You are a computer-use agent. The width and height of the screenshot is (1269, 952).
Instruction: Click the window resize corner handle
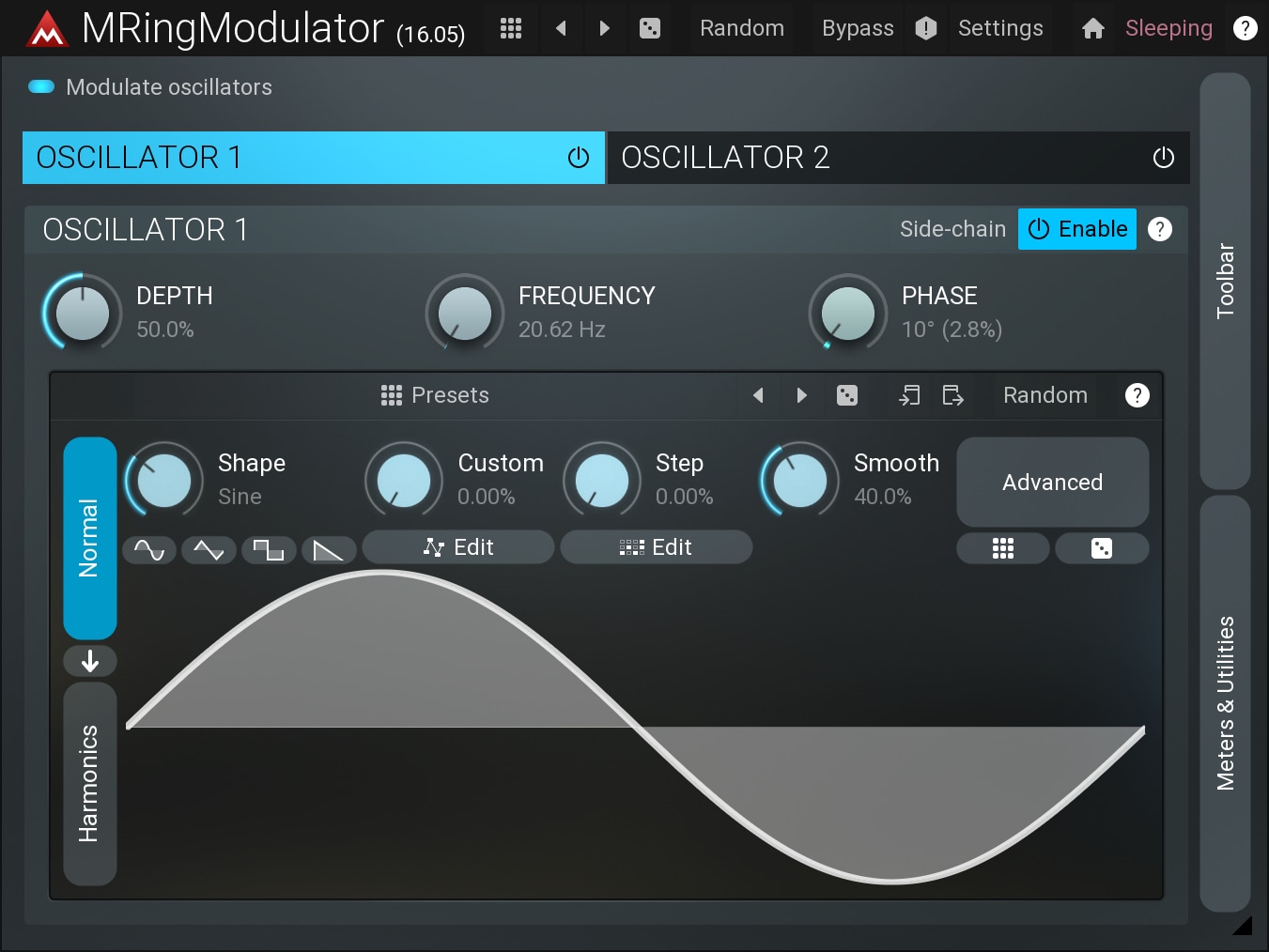click(1243, 926)
